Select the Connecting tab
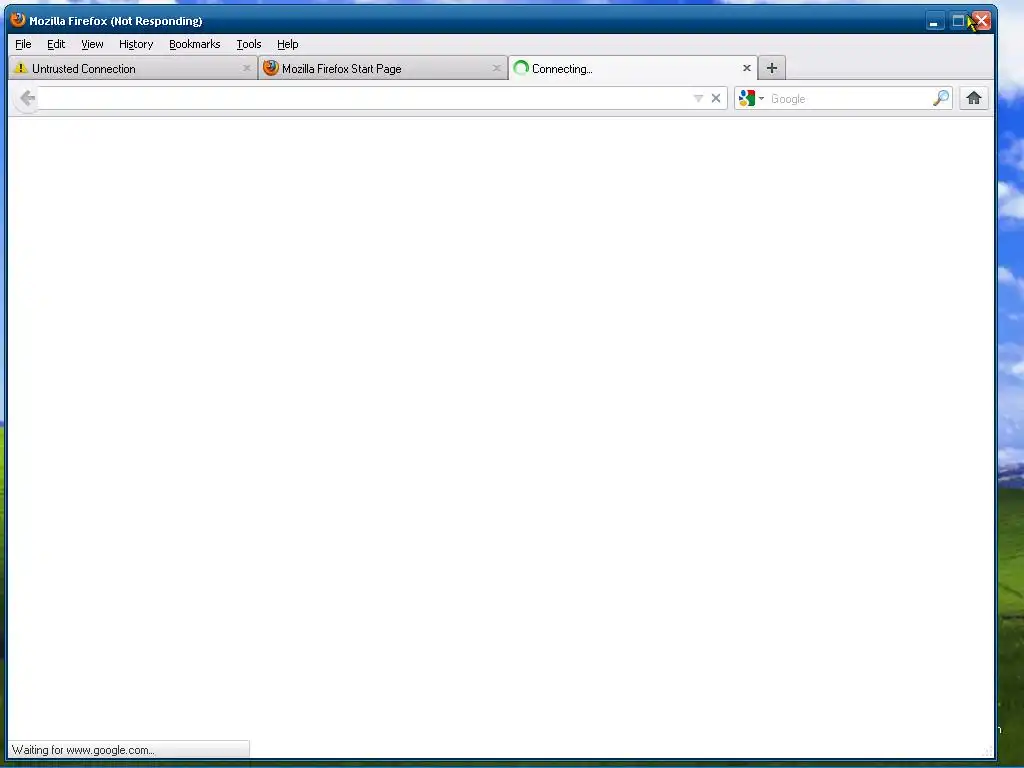 tap(633, 68)
